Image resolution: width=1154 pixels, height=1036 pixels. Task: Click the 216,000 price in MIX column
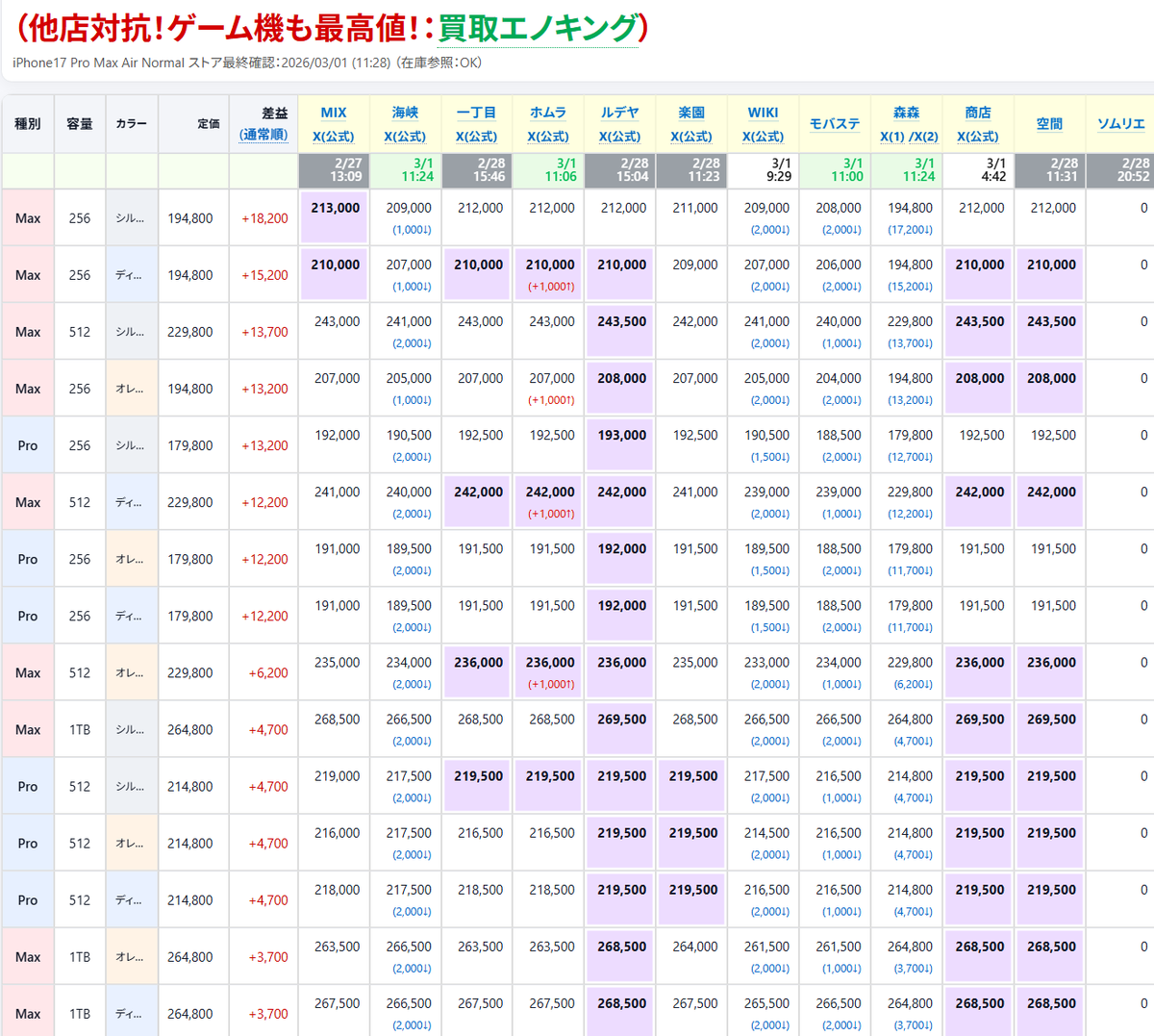point(338,833)
